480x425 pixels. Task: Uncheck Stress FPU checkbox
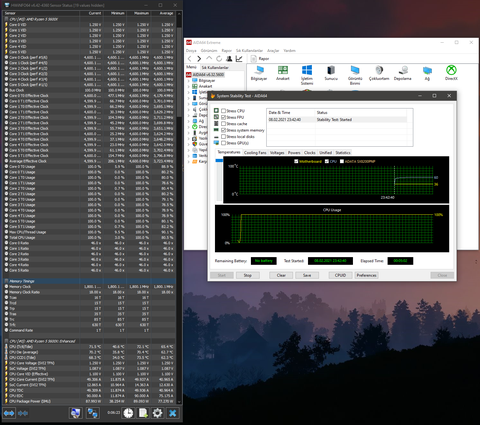point(224,117)
